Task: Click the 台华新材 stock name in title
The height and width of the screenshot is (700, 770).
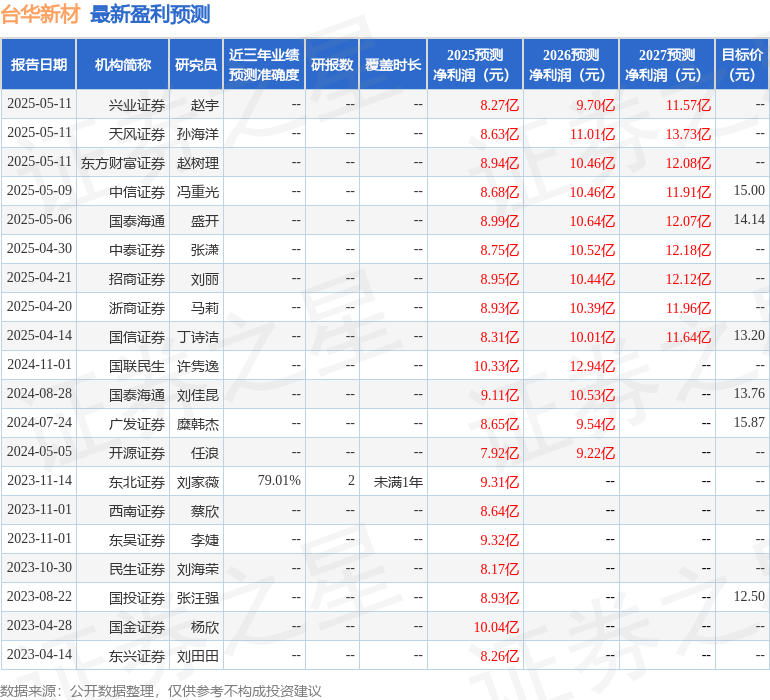Action: [41, 15]
